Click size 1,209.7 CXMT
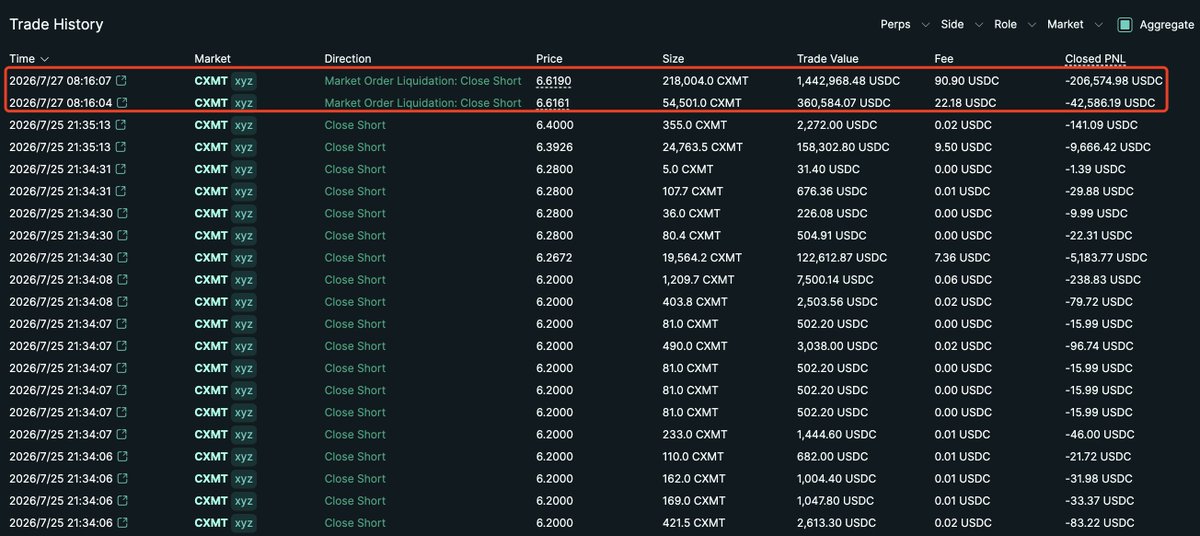The width and height of the screenshot is (1200, 536). (698, 280)
